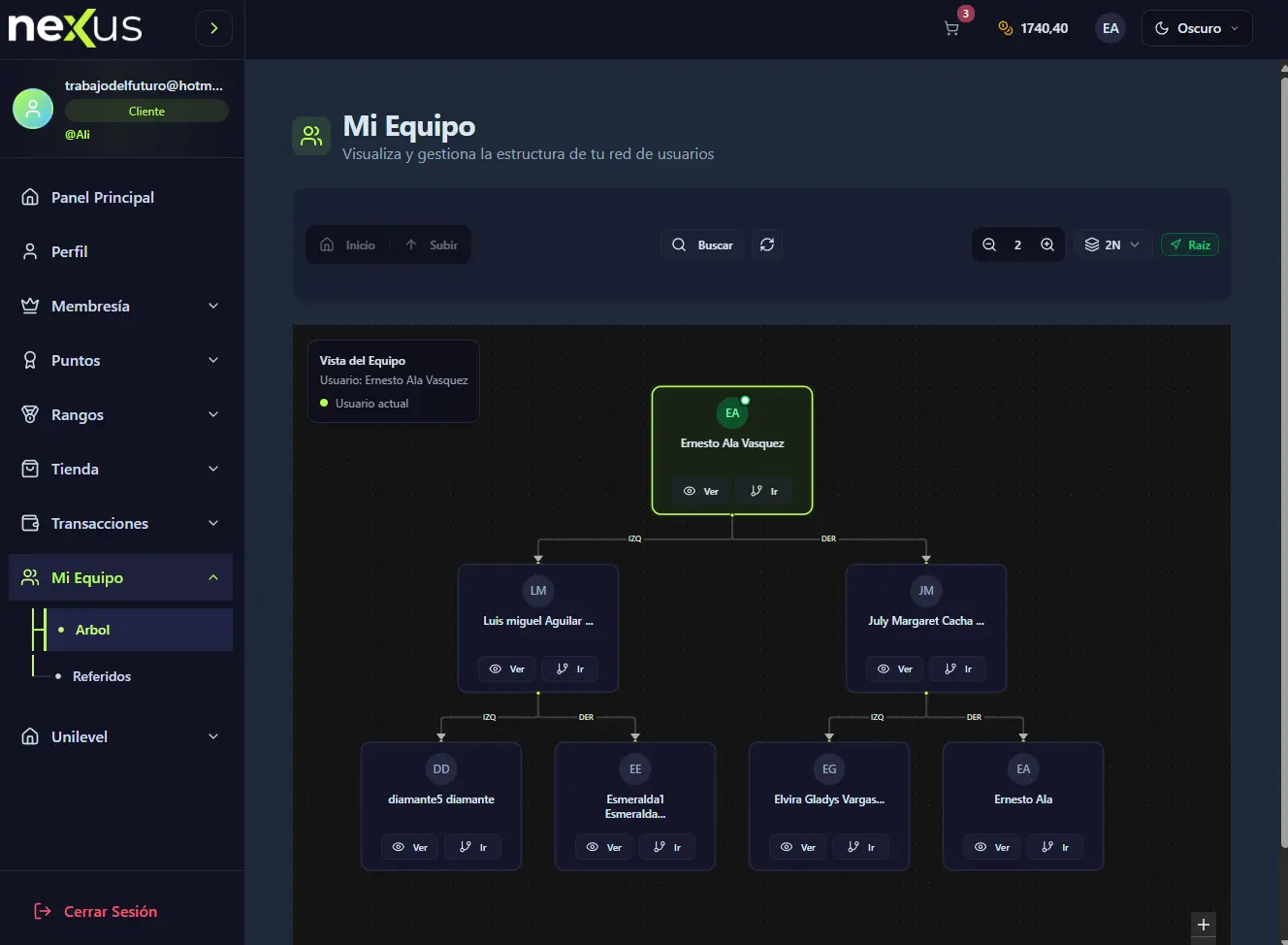Select the zoom in magnifier in tree toolbar
Viewport: 1288px width, 945px height.
[1047, 244]
